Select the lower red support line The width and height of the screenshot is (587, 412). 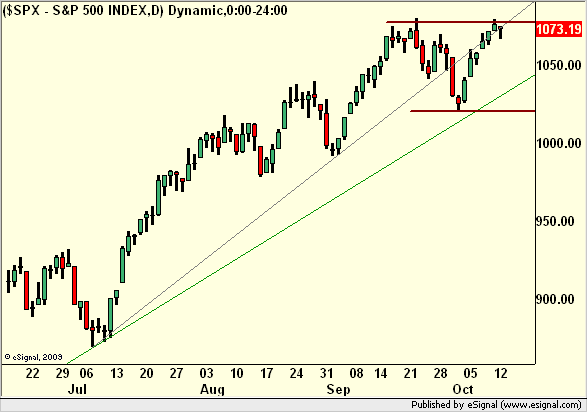pyautogui.click(x=472, y=111)
